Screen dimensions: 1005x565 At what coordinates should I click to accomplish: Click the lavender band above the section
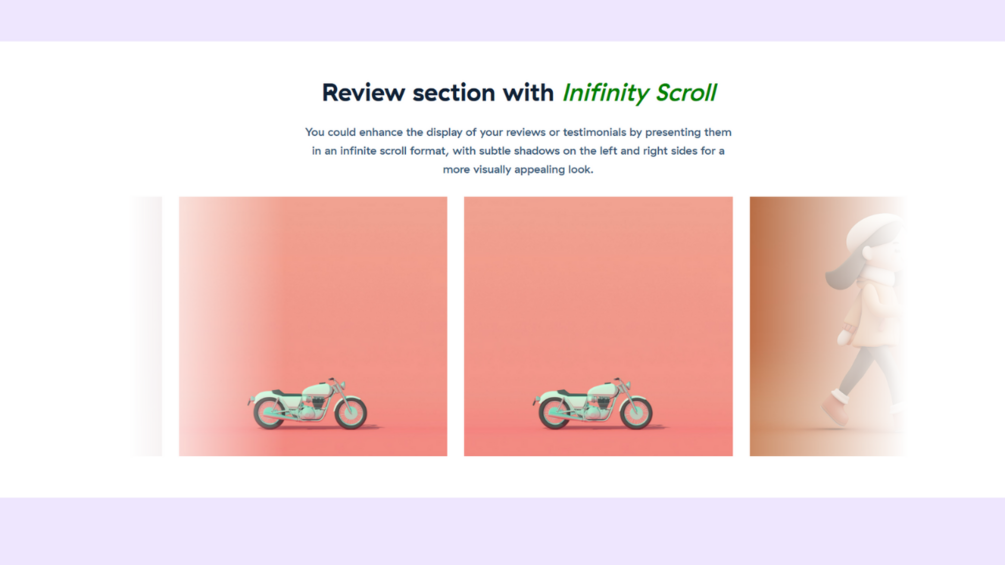[502, 20]
